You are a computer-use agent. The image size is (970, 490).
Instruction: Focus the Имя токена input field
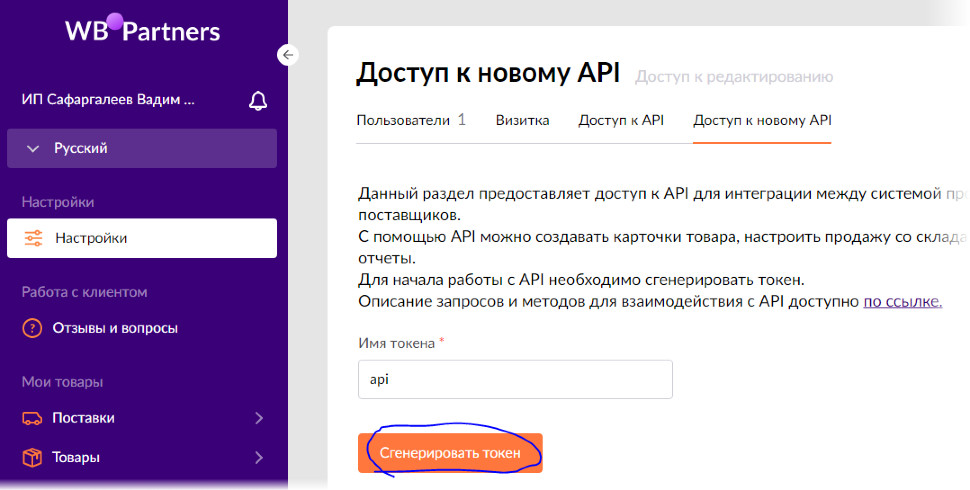pos(515,380)
